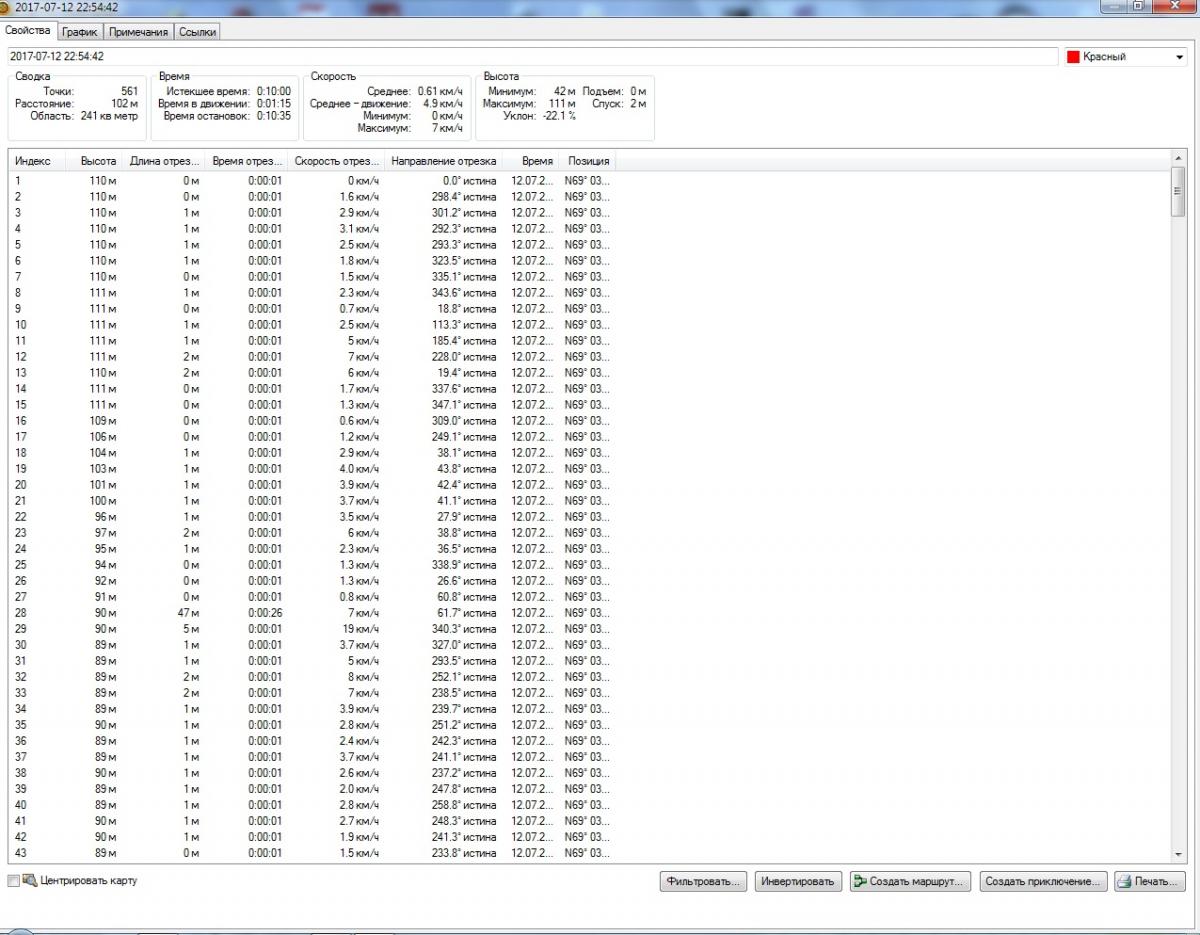The width and height of the screenshot is (1200, 935).
Task: Enable the Центрировать карту checkbox
Action: 13,881
